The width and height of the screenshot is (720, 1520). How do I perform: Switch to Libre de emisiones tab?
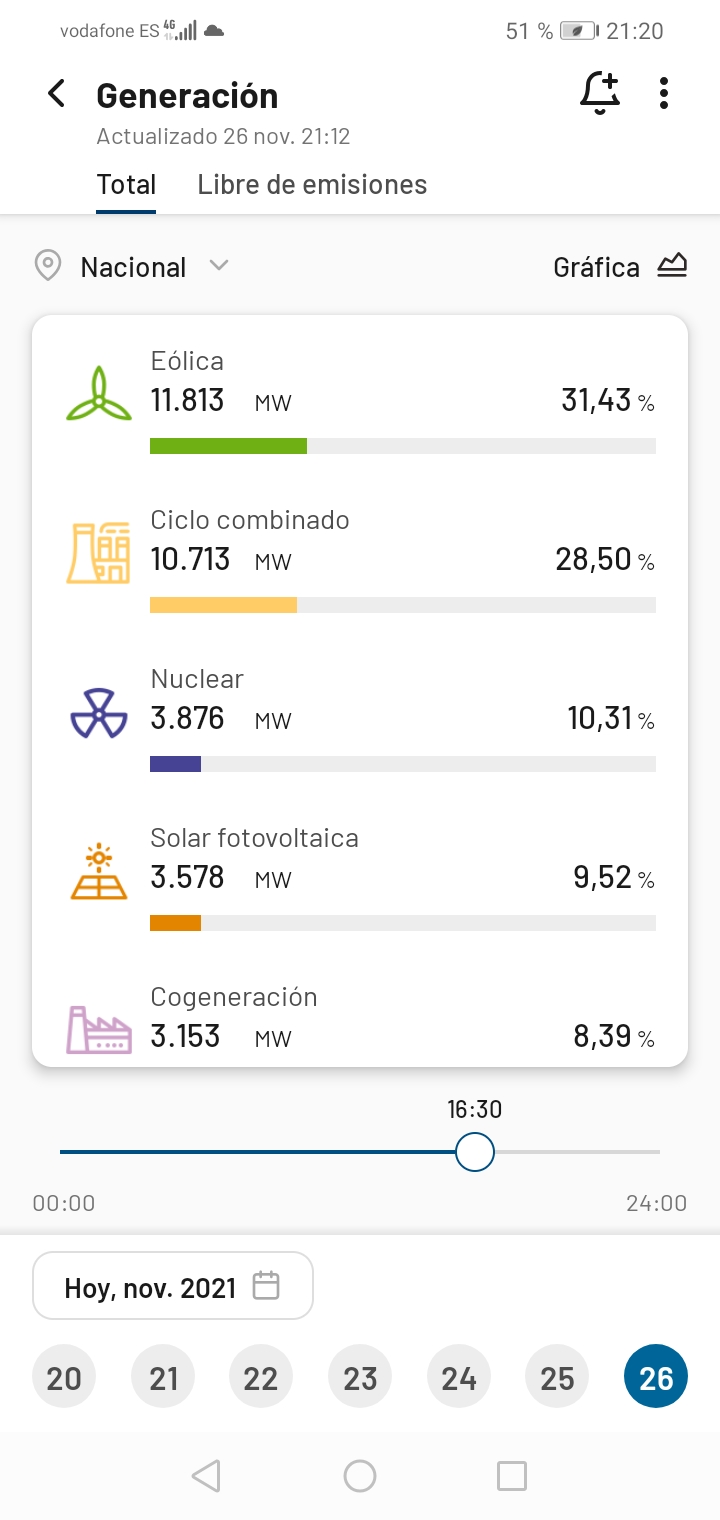click(312, 185)
